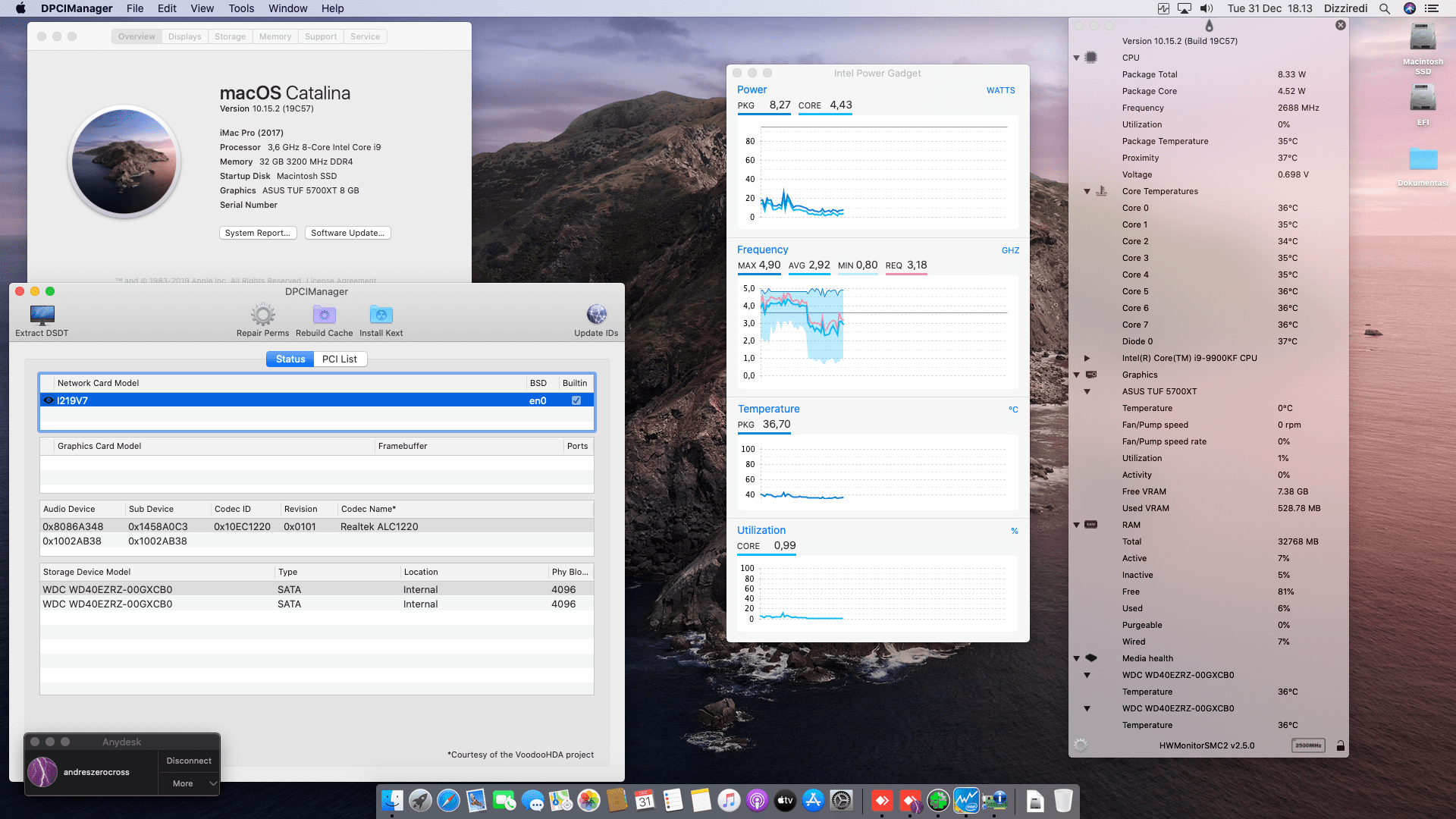Click the Storage Device Model column header
Image resolution: width=1456 pixels, height=819 pixels.
[158, 572]
